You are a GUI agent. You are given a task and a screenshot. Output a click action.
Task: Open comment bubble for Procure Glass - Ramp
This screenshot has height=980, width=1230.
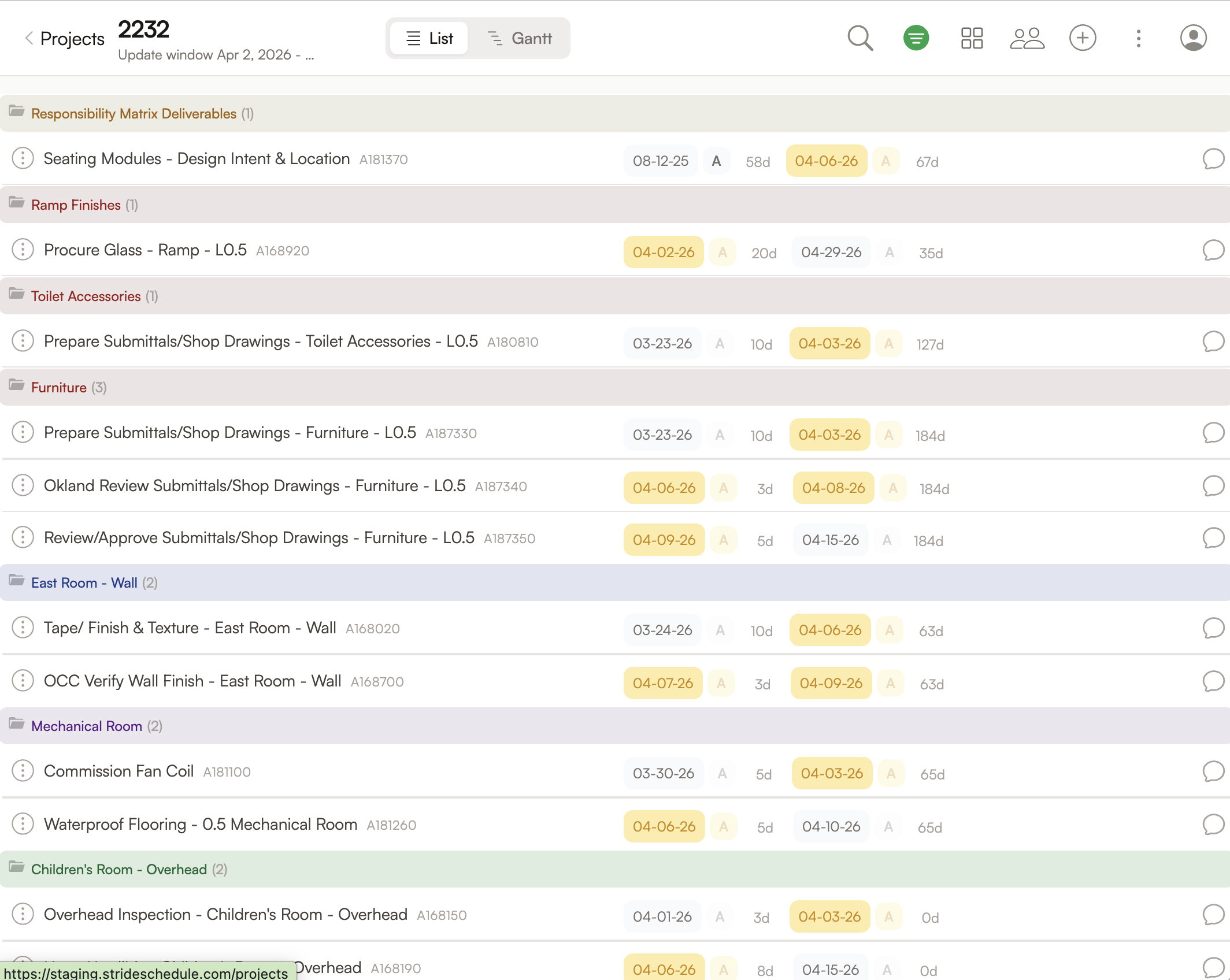(x=1213, y=251)
